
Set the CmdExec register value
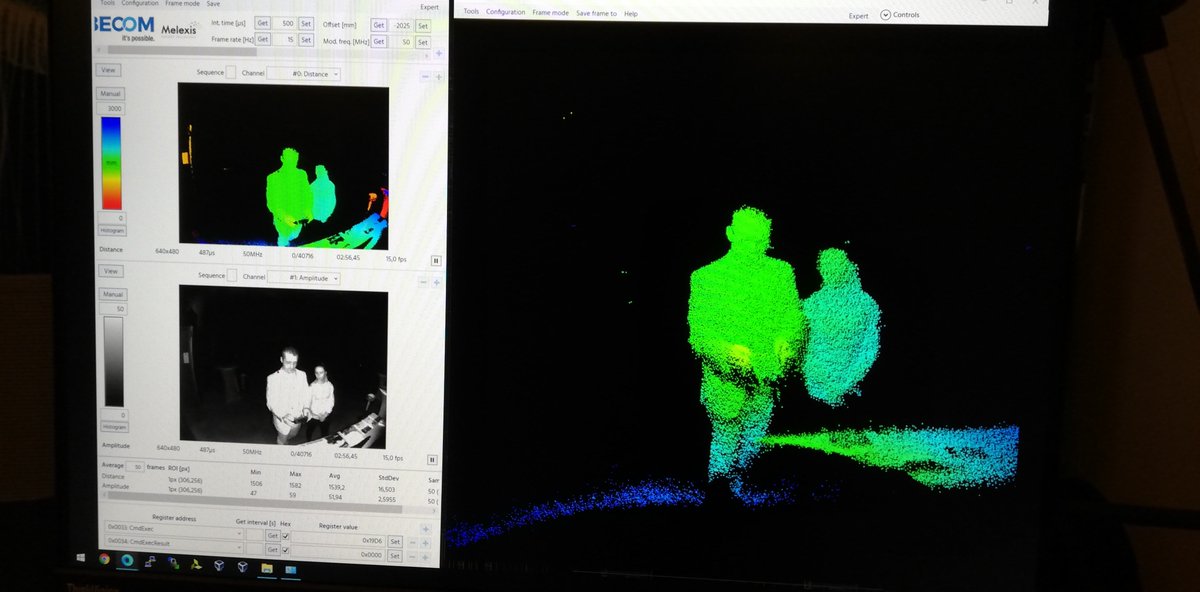click(x=395, y=541)
